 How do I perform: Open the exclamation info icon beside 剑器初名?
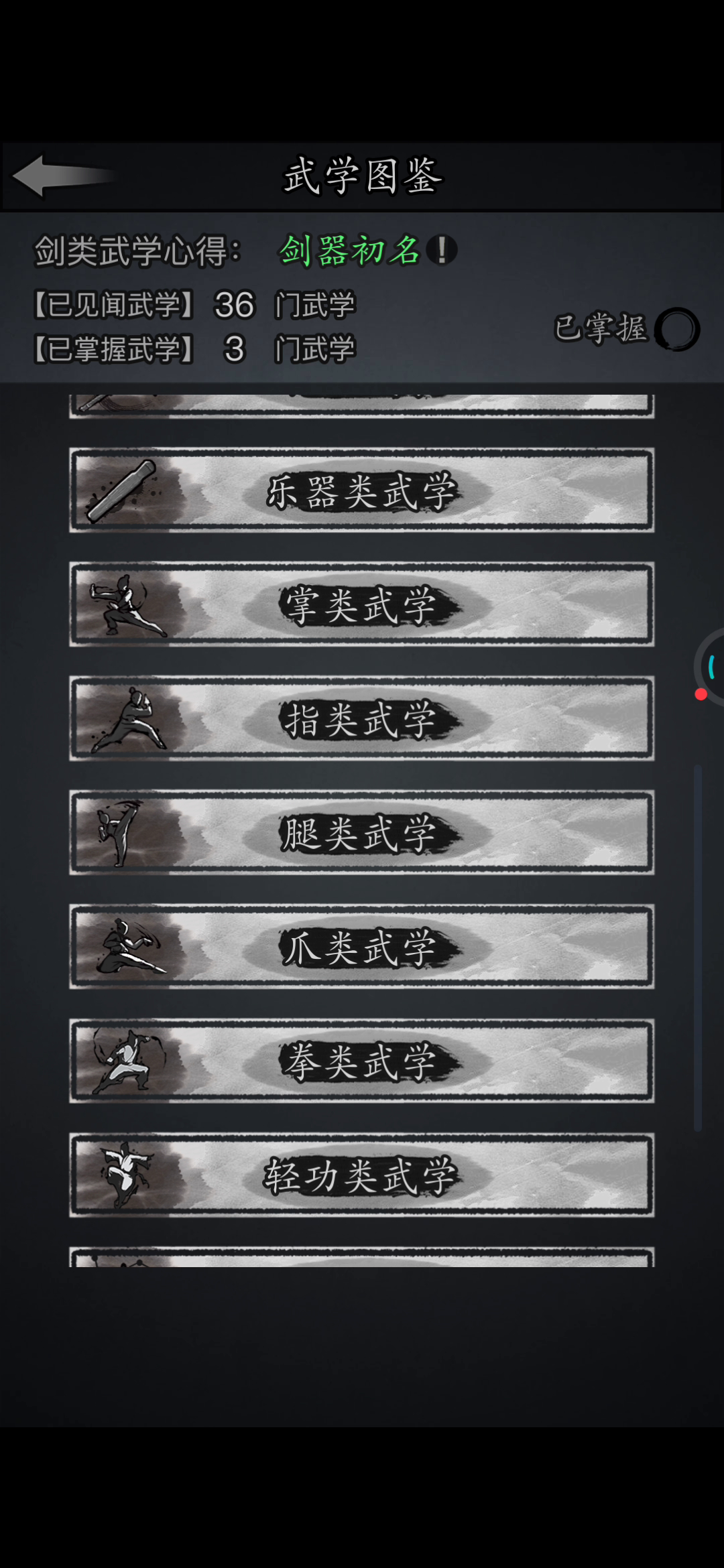tap(442, 250)
